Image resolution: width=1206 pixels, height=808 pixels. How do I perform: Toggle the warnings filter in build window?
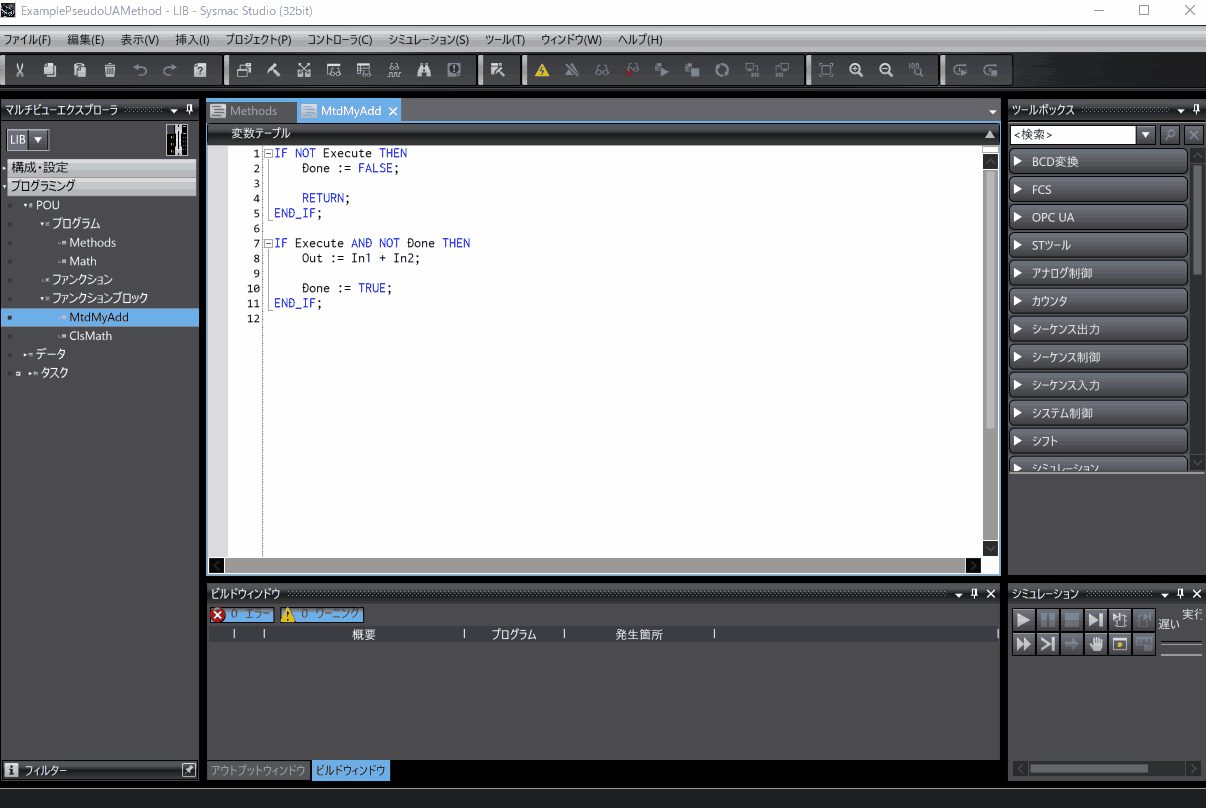pyautogui.click(x=322, y=615)
